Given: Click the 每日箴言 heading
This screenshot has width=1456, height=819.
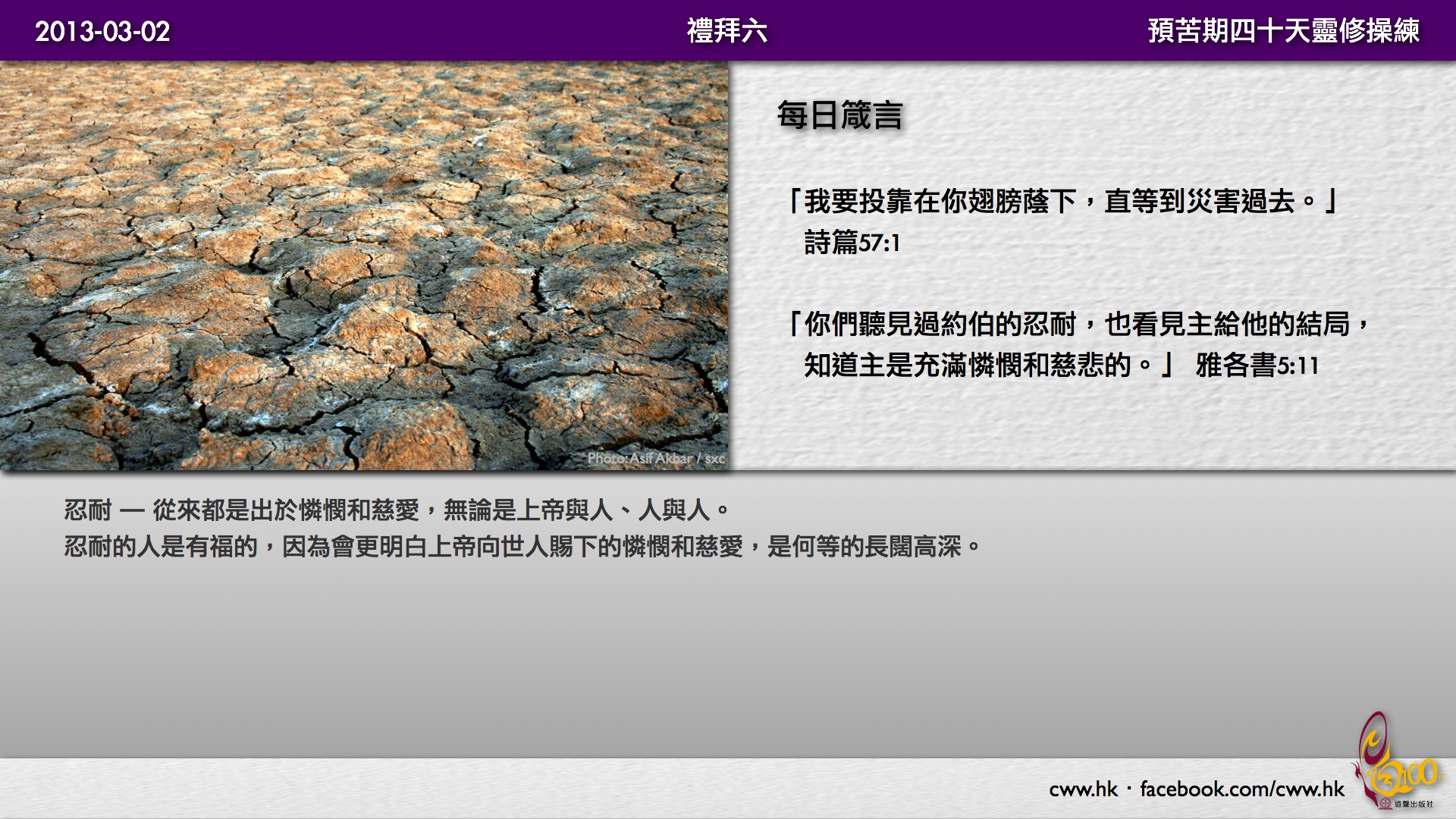Looking at the screenshot, I should pos(839,115).
